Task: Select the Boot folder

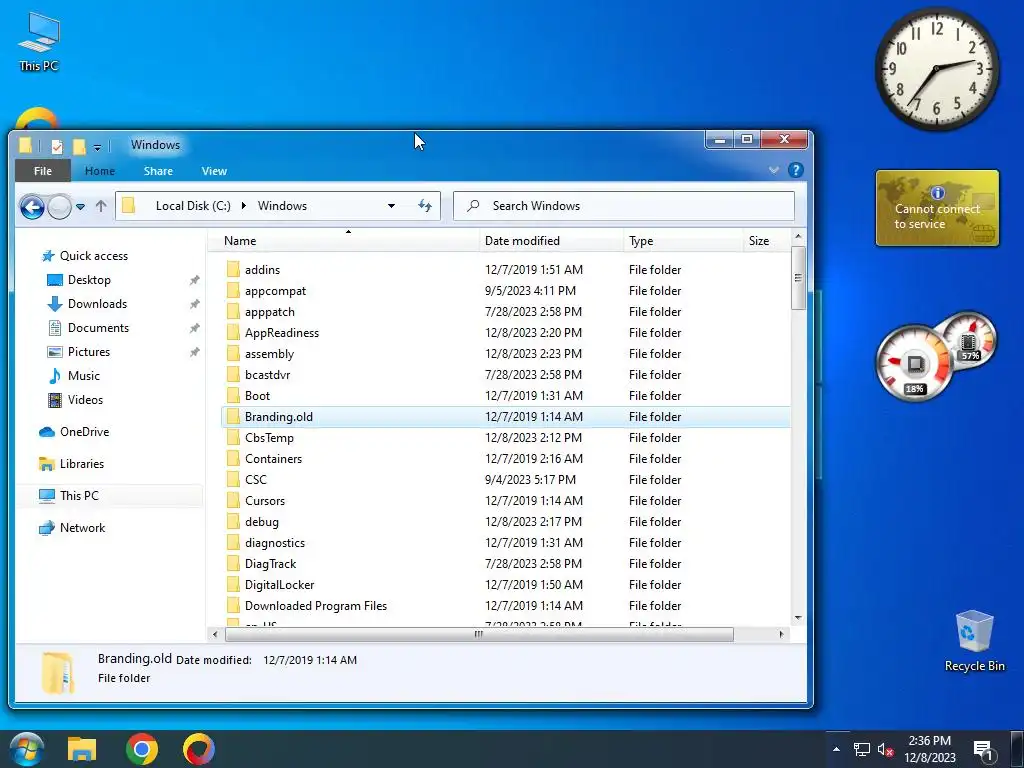Action: coord(257,396)
